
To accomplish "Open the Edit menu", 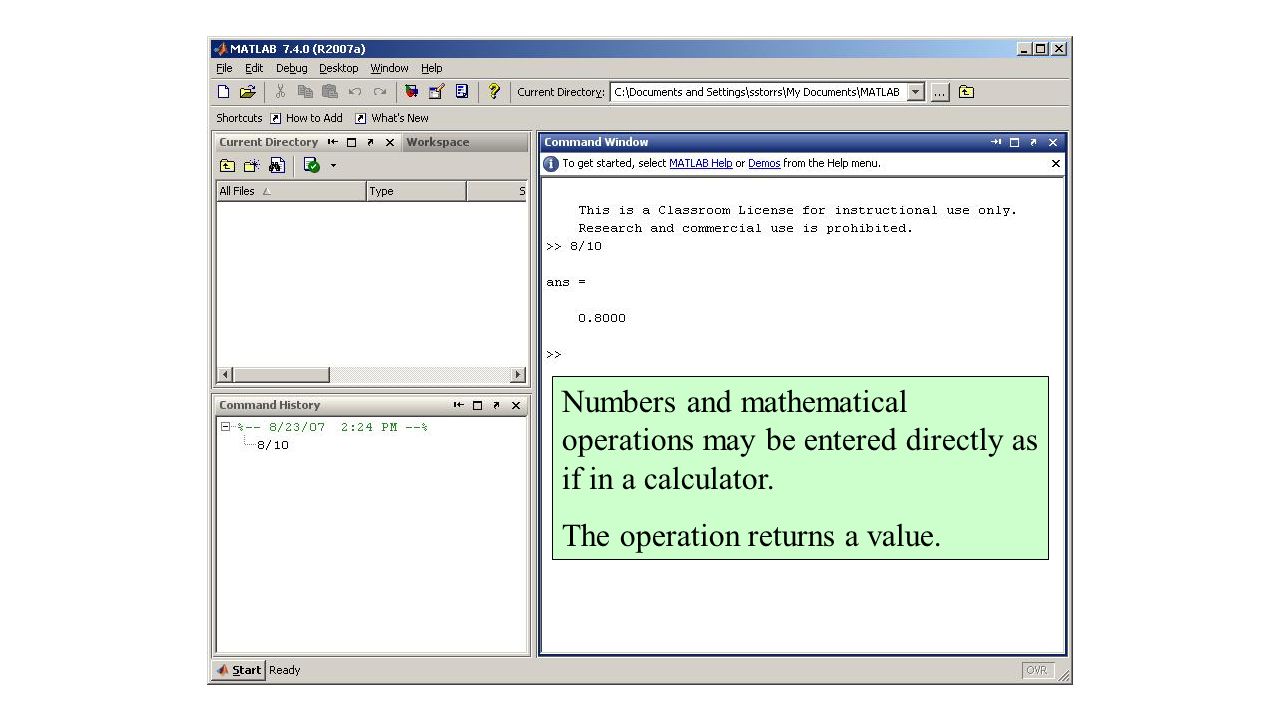I will [x=254, y=68].
